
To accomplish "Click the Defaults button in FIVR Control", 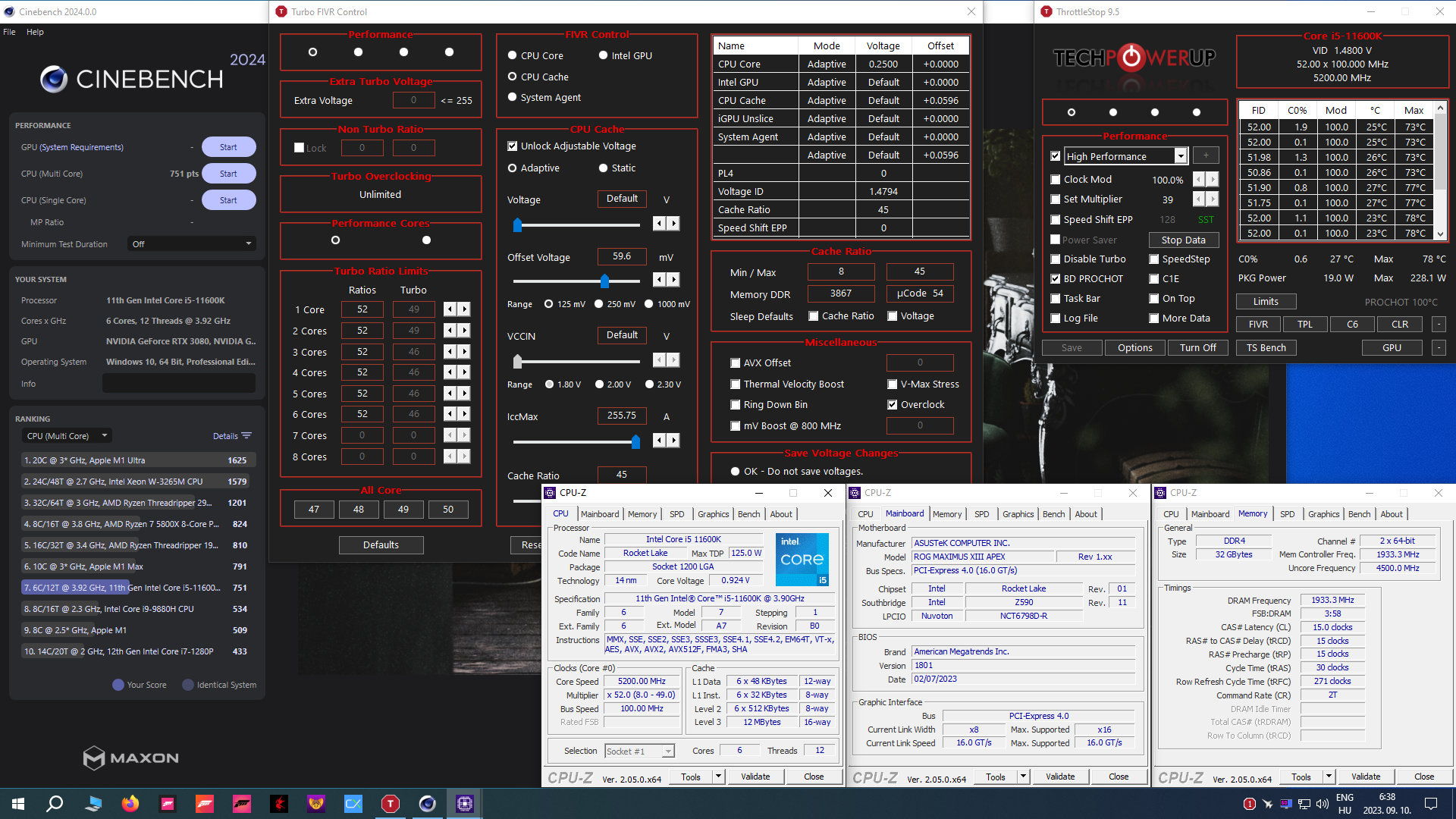I will tap(381, 545).
